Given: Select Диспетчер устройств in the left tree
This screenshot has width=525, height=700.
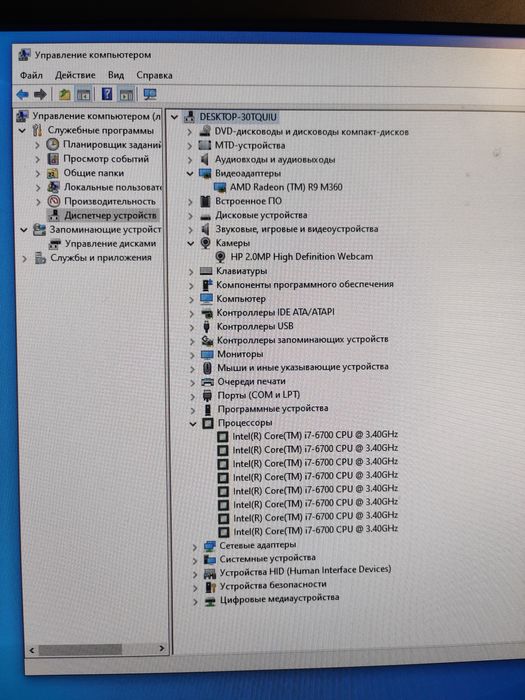Looking at the screenshot, I should pyautogui.click(x=110, y=215).
